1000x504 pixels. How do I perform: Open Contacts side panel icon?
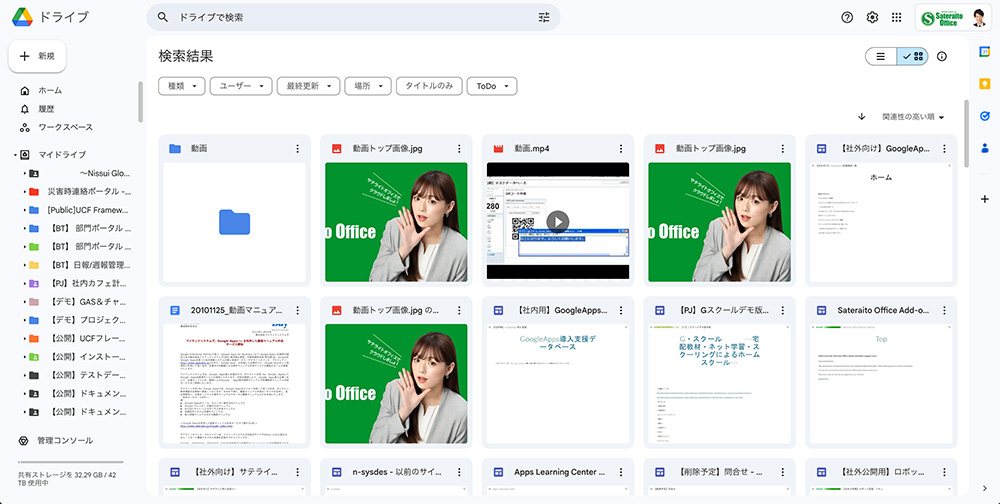984,148
